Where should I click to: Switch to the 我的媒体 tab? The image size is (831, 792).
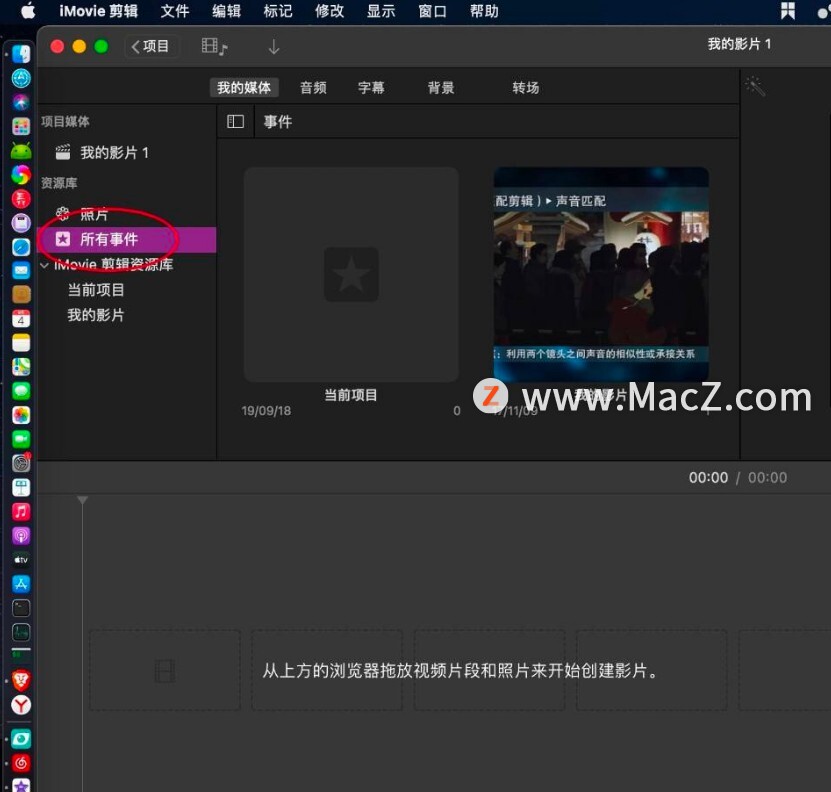point(244,87)
